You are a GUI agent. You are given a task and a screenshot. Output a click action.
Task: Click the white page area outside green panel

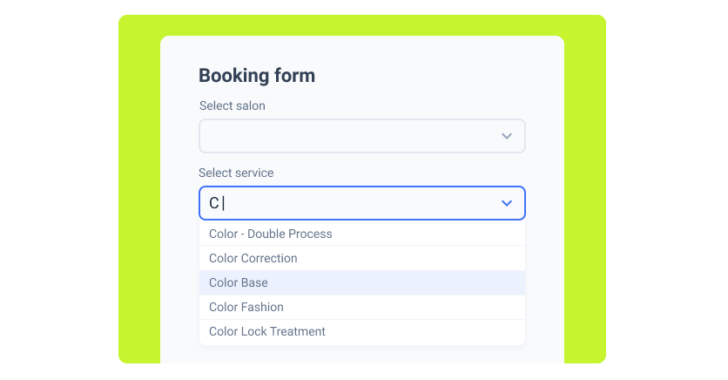[58, 186]
